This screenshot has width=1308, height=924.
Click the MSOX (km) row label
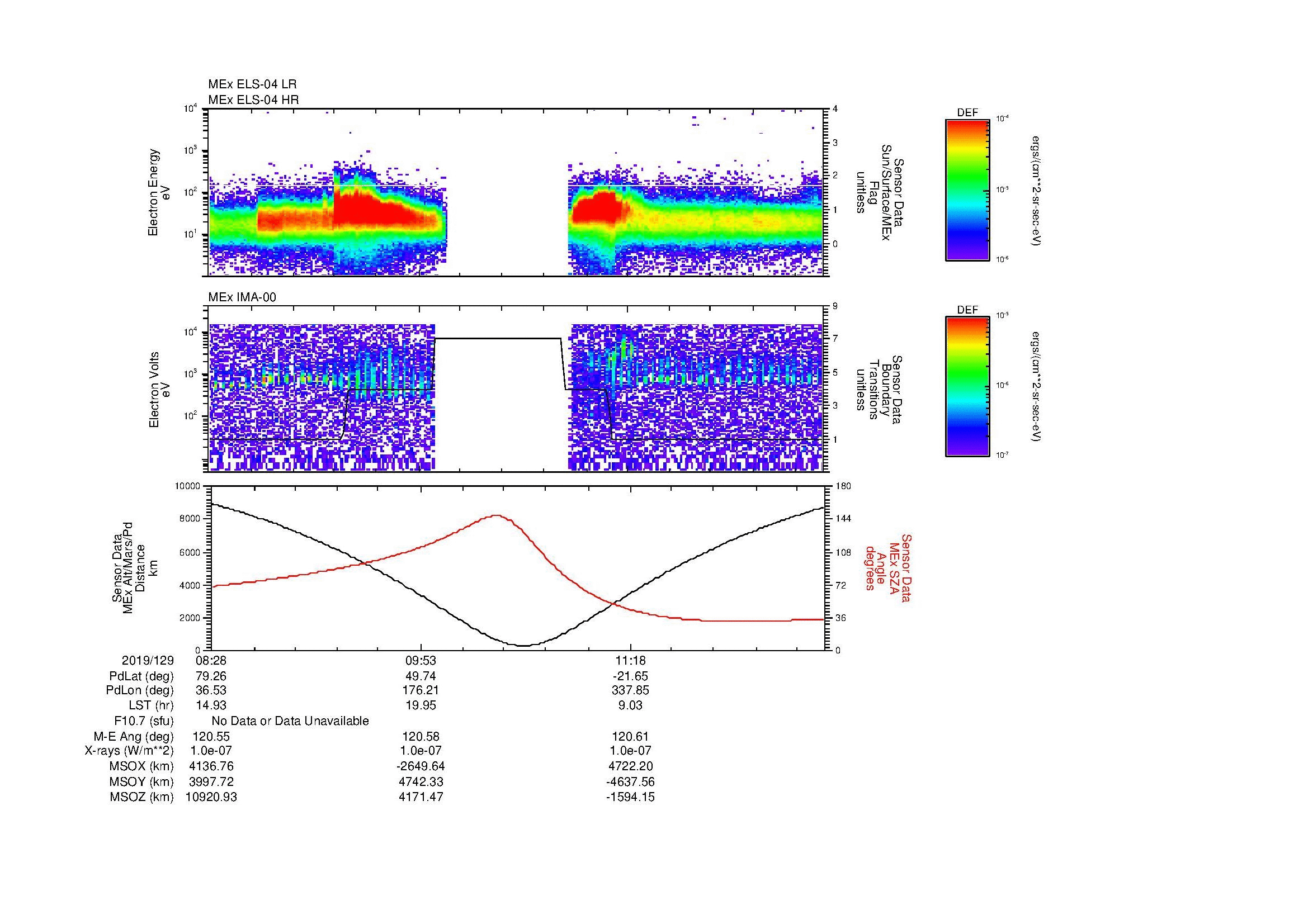point(142,767)
